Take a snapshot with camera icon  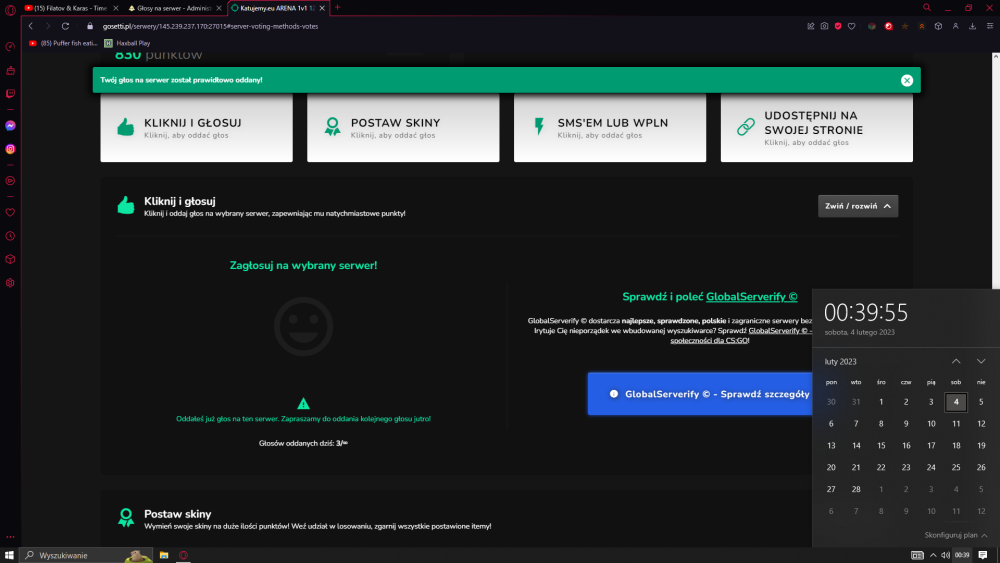(x=824, y=26)
